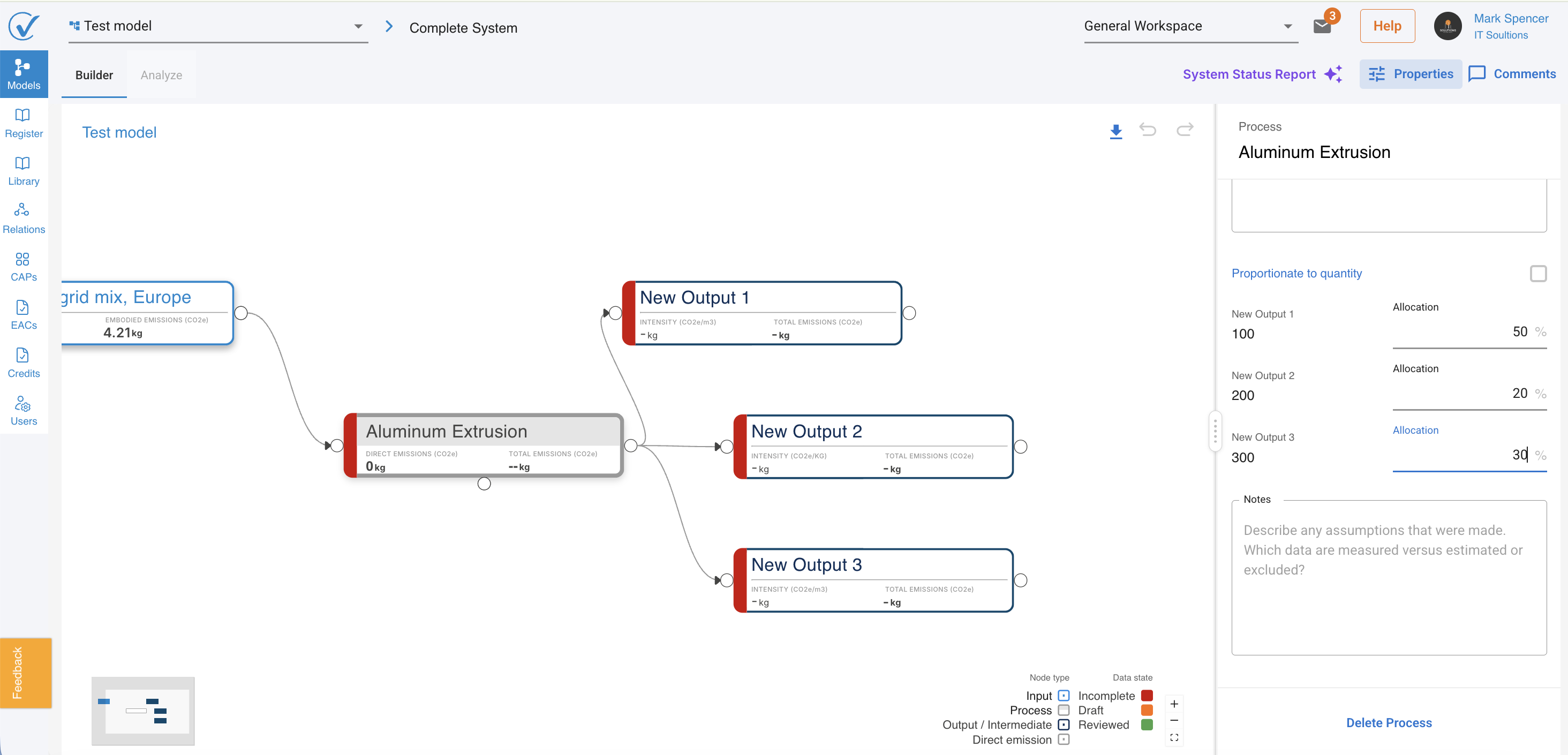Click the fit-to-screen zoom icon
The image size is (1568, 755).
[1174, 737]
